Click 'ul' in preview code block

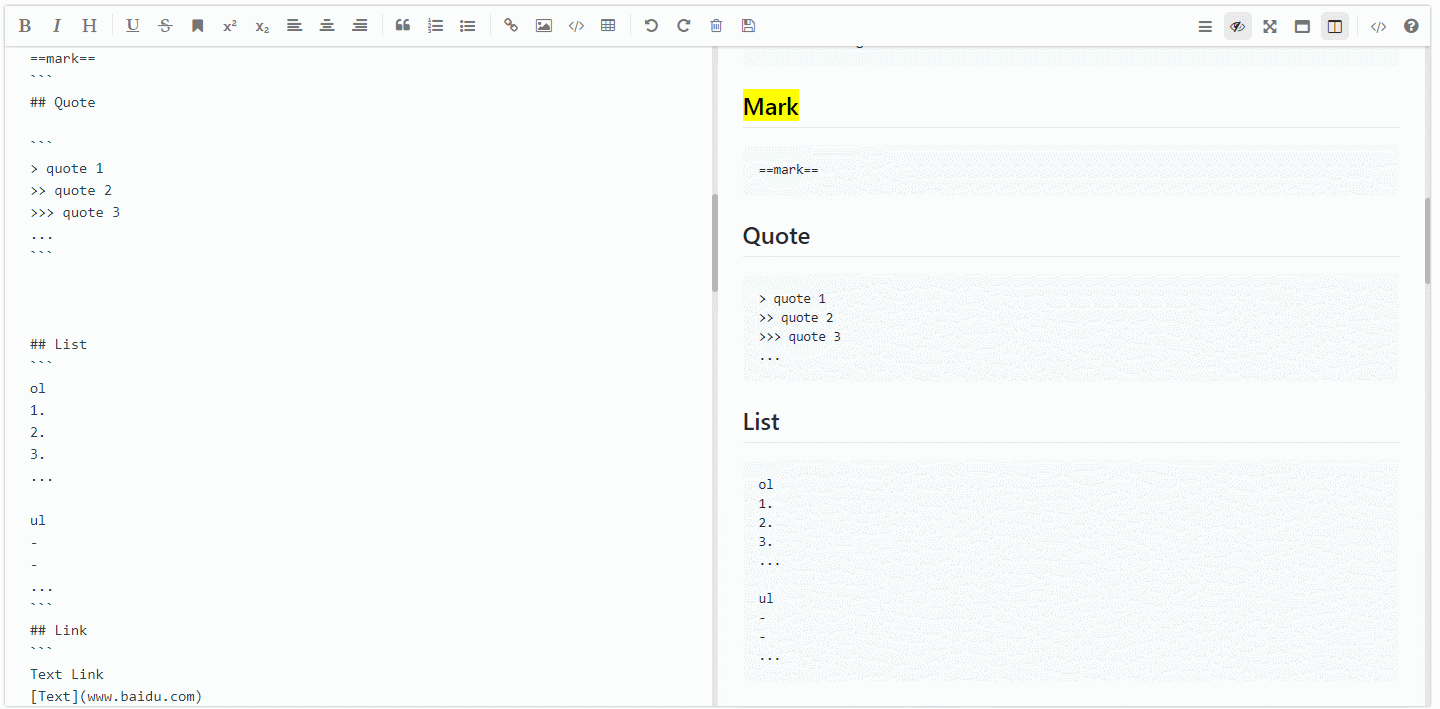pyautogui.click(x=766, y=599)
